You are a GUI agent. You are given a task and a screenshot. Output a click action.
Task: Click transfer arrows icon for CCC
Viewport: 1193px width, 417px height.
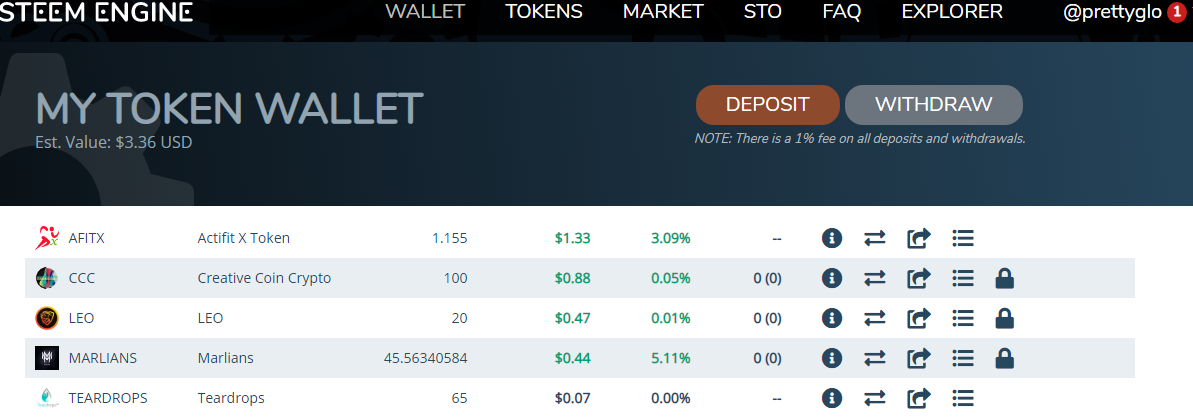(x=875, y=279)
